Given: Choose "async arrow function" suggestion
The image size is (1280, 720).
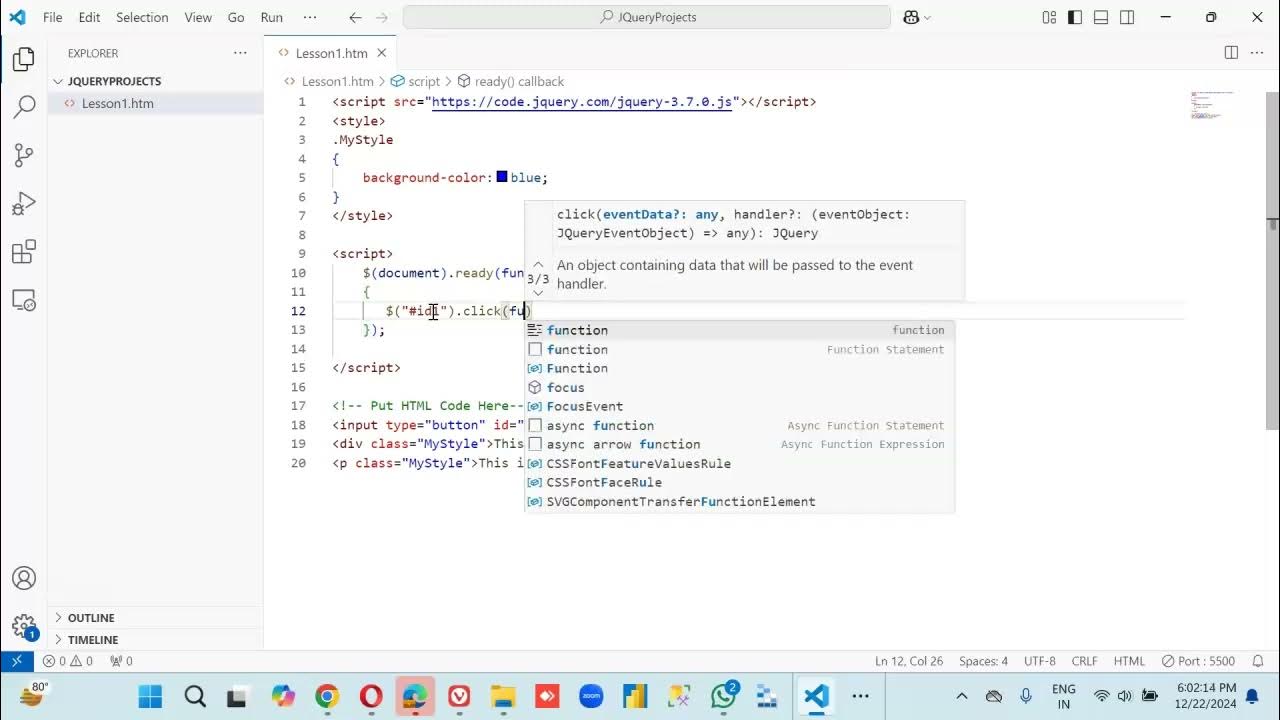Looking at the screenshot, I should pos(740,444).
